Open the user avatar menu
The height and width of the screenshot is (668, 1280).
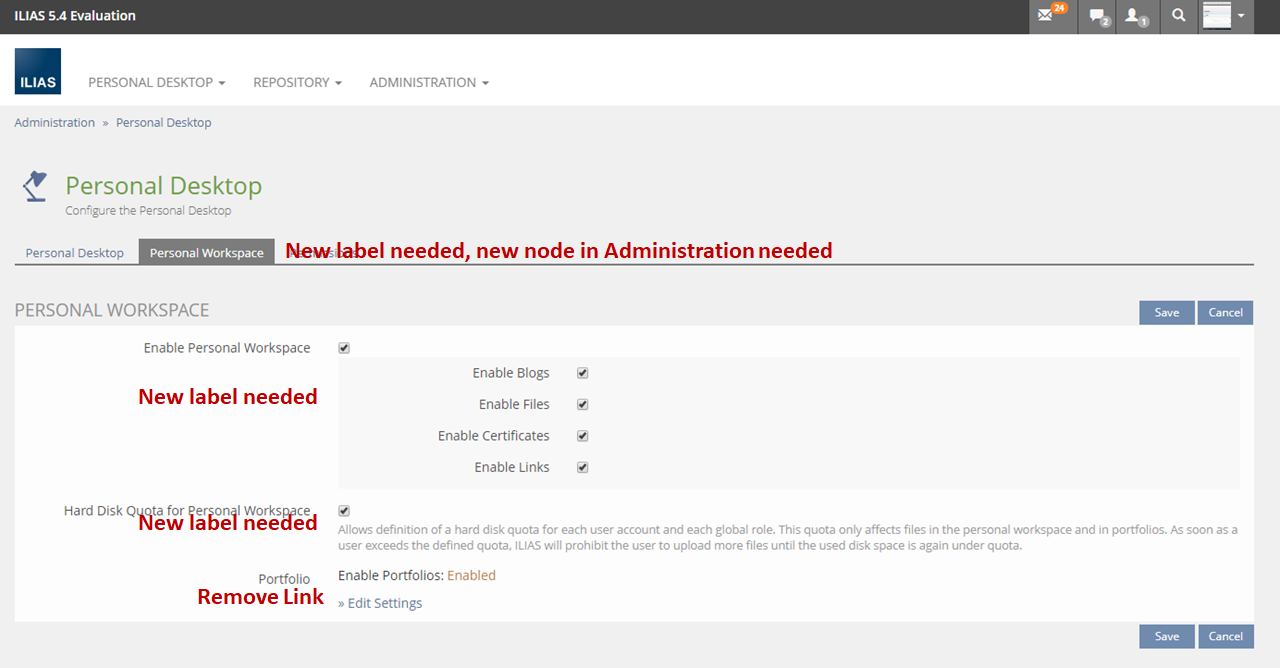point(1226,16)
